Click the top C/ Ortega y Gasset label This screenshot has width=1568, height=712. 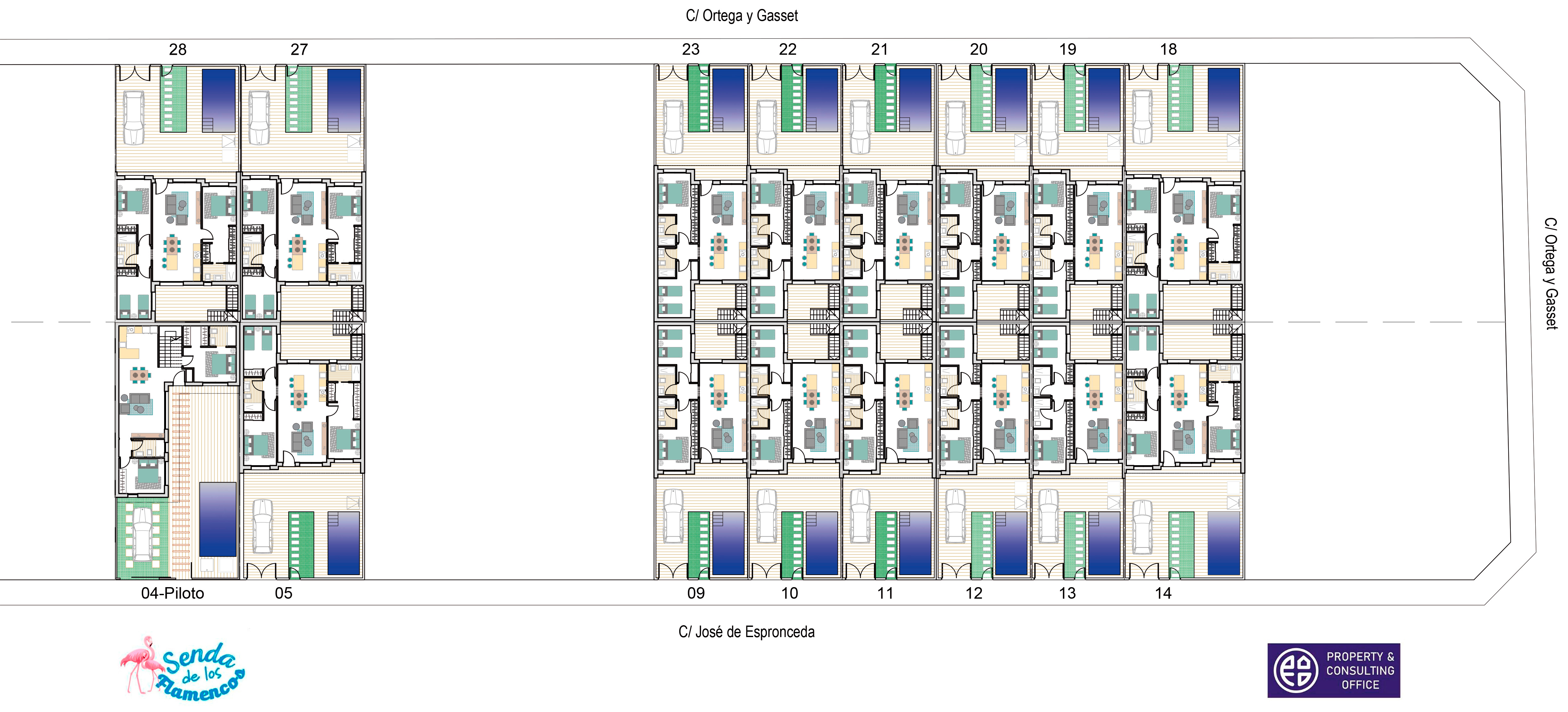[741, 16]
